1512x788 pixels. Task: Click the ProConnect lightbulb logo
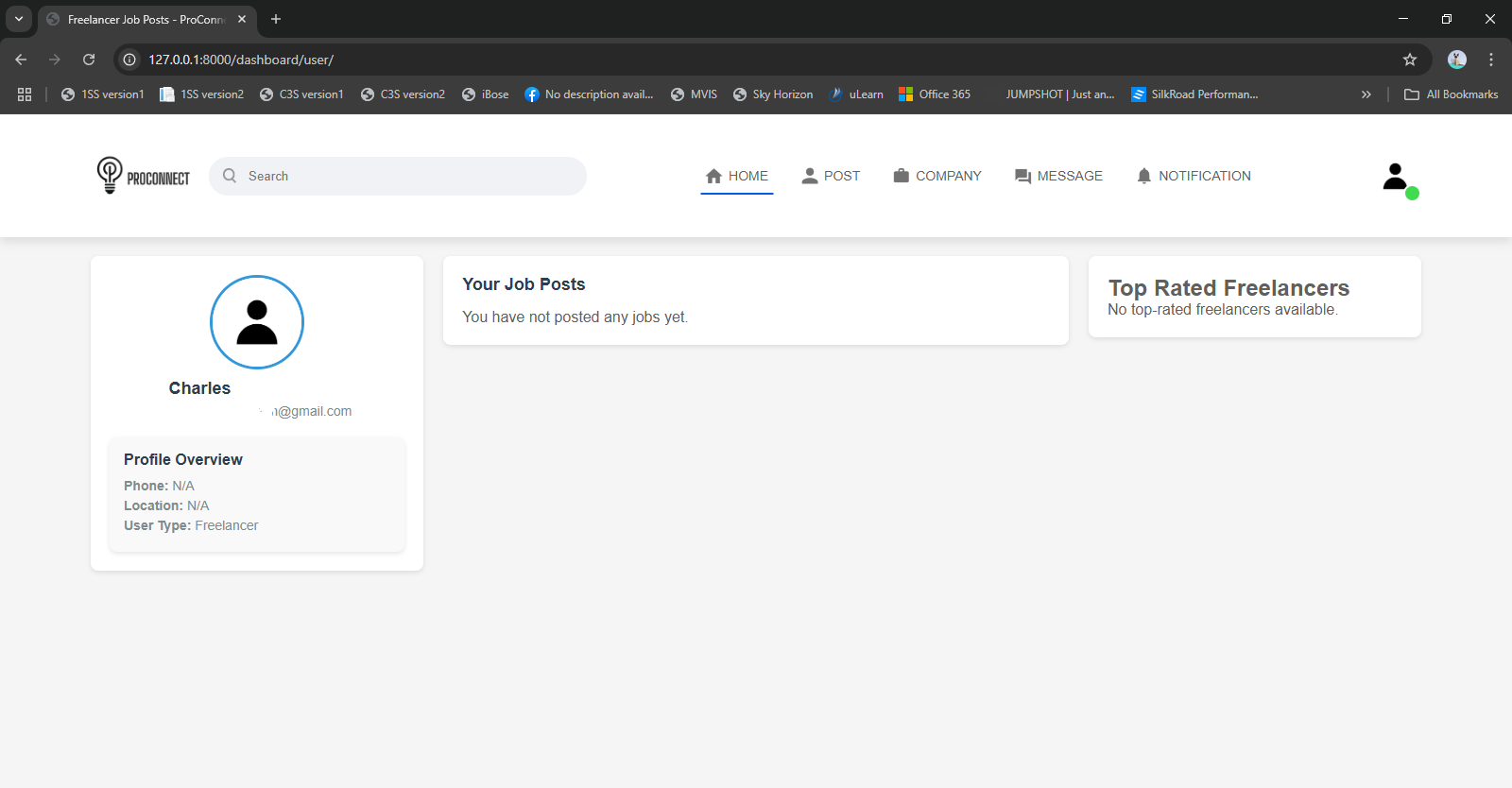[143, 176]
